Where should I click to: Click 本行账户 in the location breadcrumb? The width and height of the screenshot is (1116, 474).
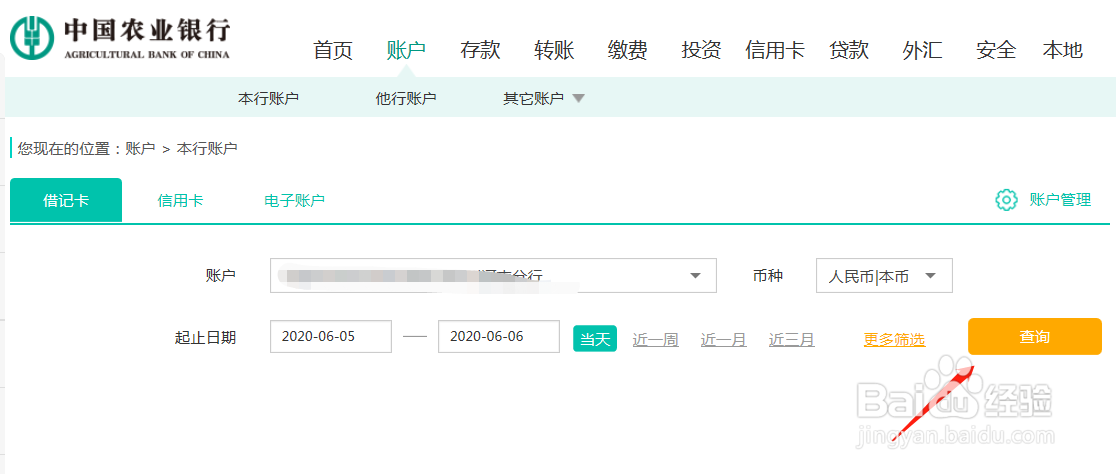(x=207, y=149)
